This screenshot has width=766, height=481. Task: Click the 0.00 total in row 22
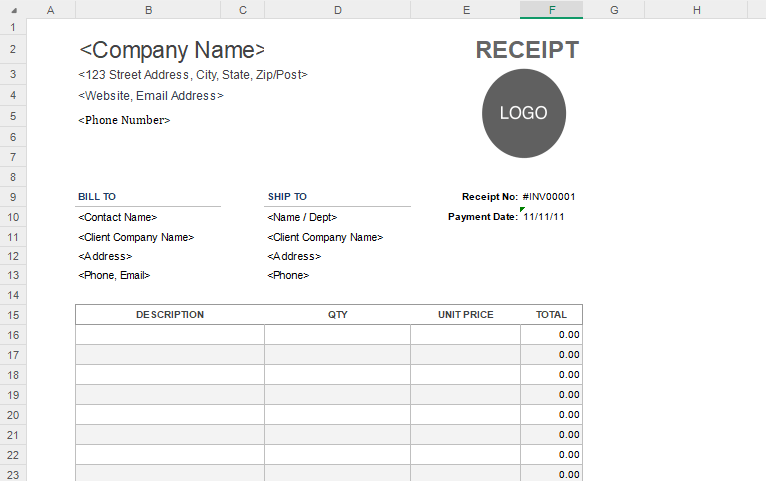point(569,455)
